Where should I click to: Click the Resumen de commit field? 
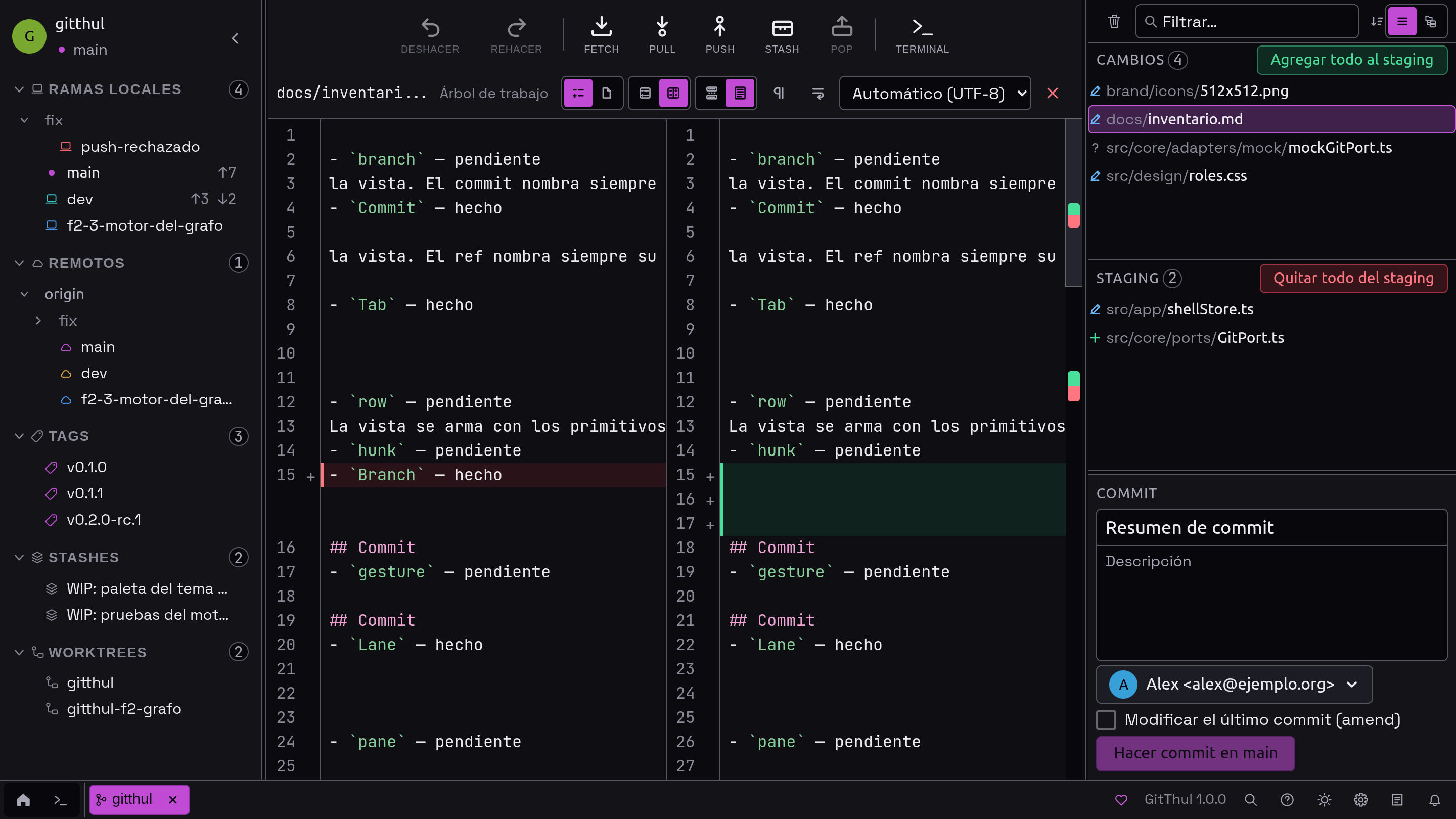(x=1271, y=527)
